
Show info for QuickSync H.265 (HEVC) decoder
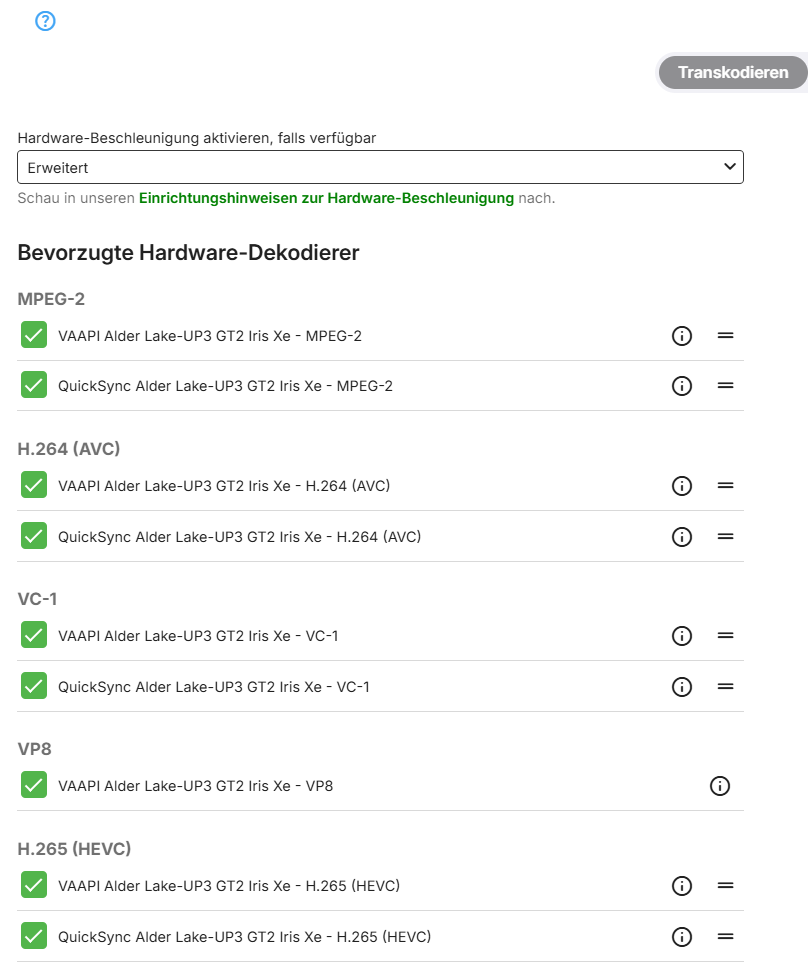point(682,937)
